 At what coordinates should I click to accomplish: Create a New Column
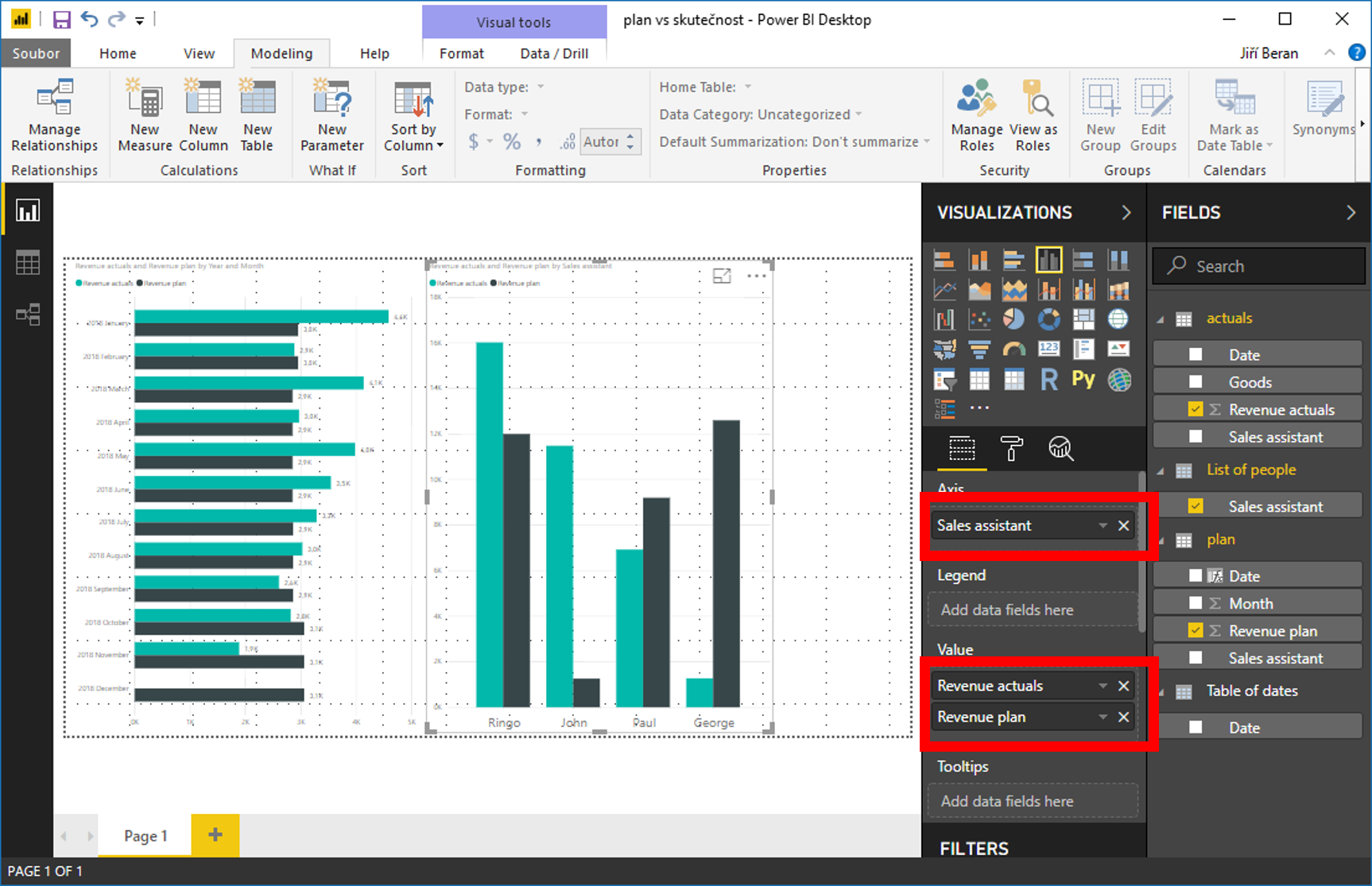pos(203,116)
